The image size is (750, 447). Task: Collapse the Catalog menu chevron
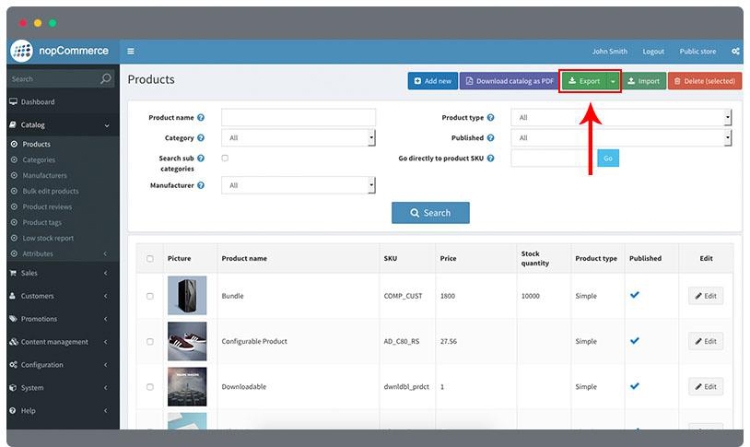(x=107, y=125)
